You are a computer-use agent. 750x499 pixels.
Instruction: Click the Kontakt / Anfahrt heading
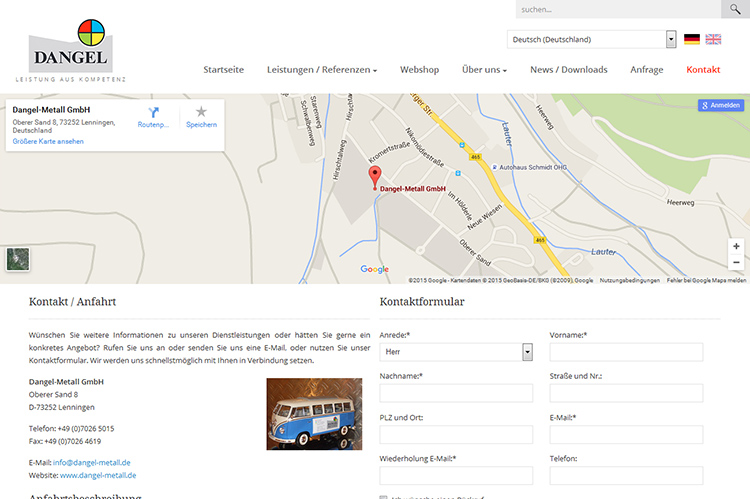point(72,302)
